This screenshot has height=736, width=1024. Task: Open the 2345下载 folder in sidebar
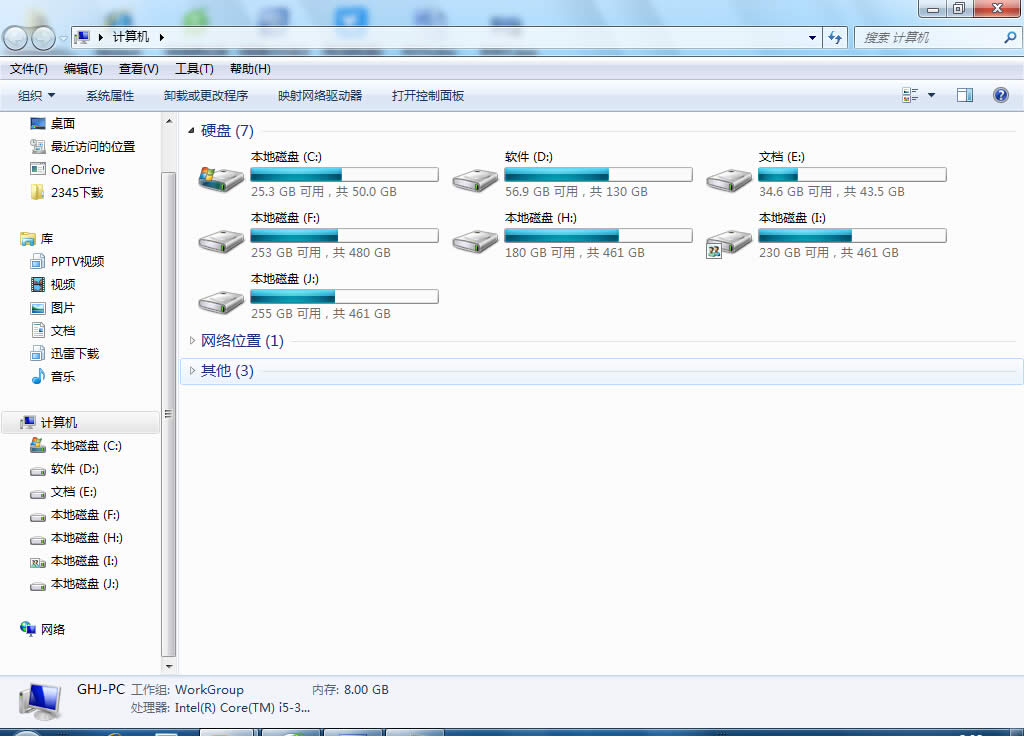tap(72, 192)
